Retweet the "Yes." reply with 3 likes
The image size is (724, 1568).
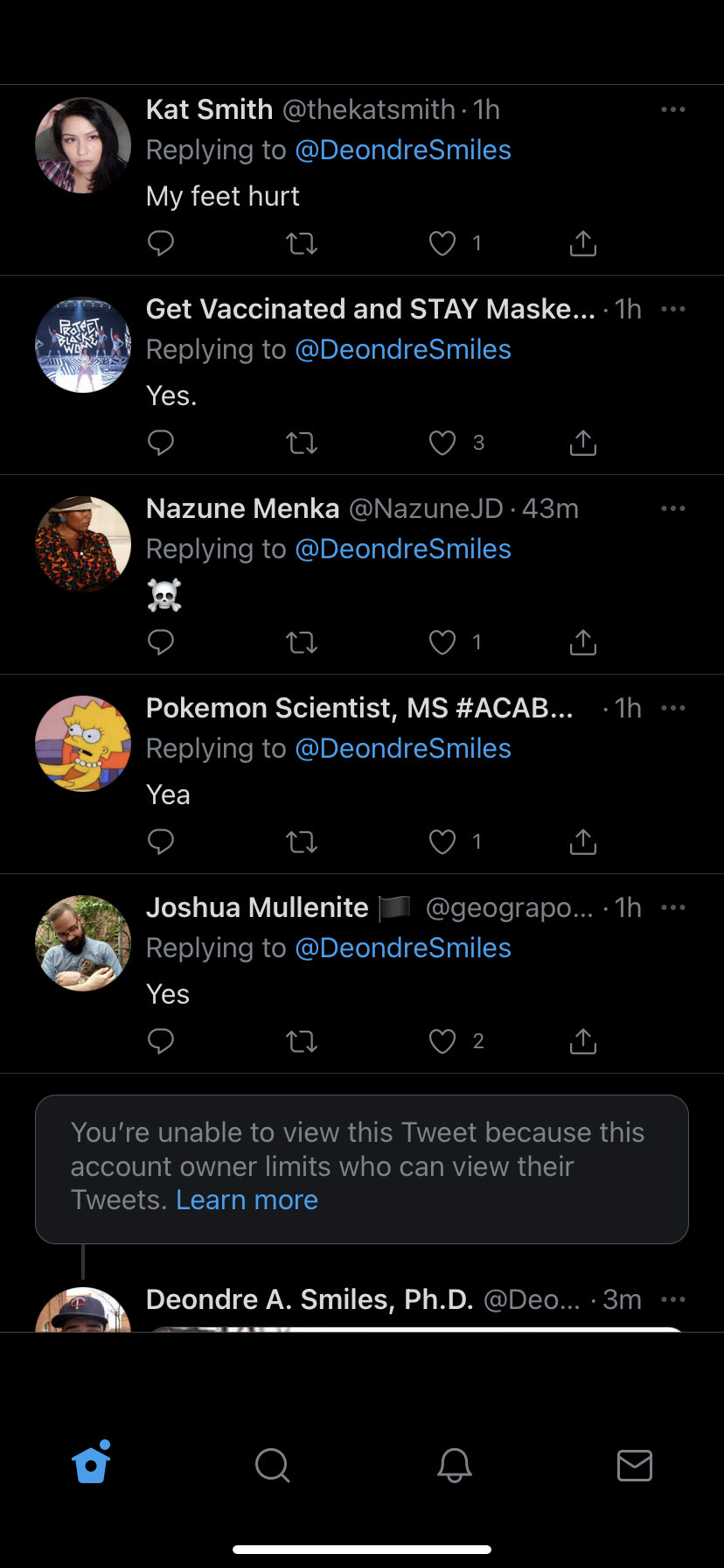pos(302,443)
